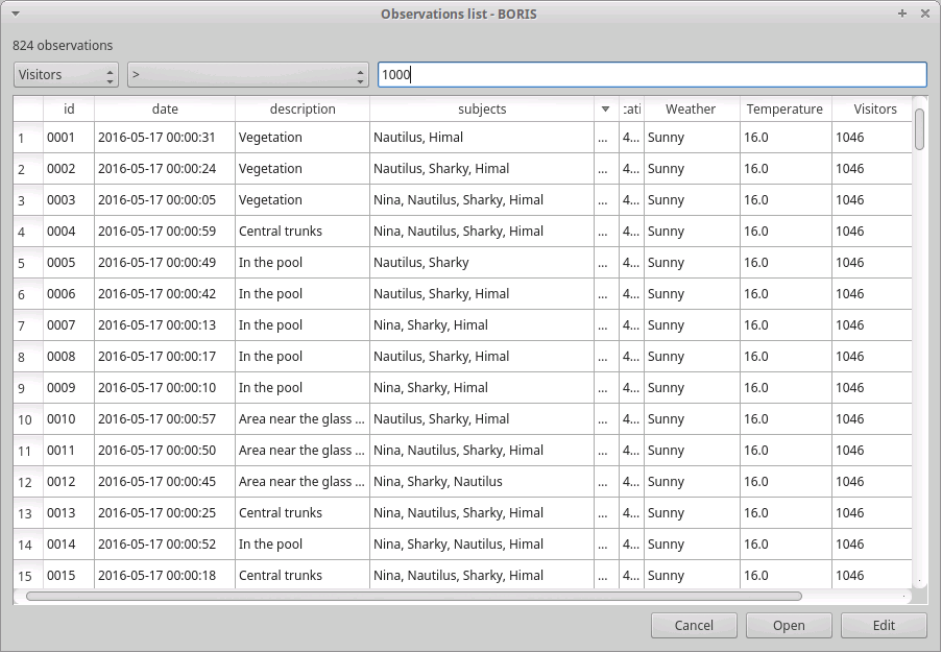Screen dimensions: 941x652
Task: Open window menu arrow in title bar
Action: point(16,13)
